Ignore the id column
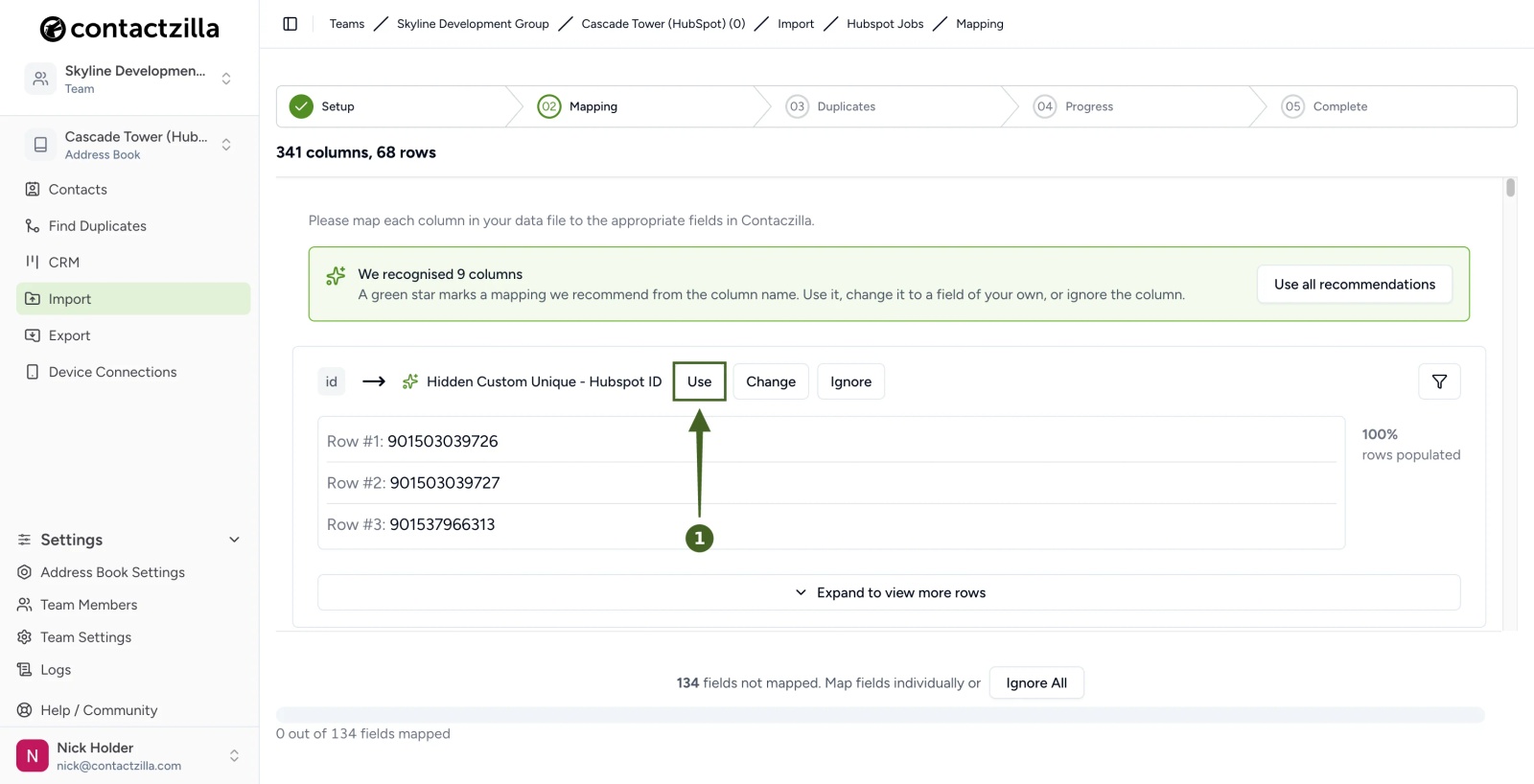The width and height of the screenshot is (1534, 784). coord(851,381)
